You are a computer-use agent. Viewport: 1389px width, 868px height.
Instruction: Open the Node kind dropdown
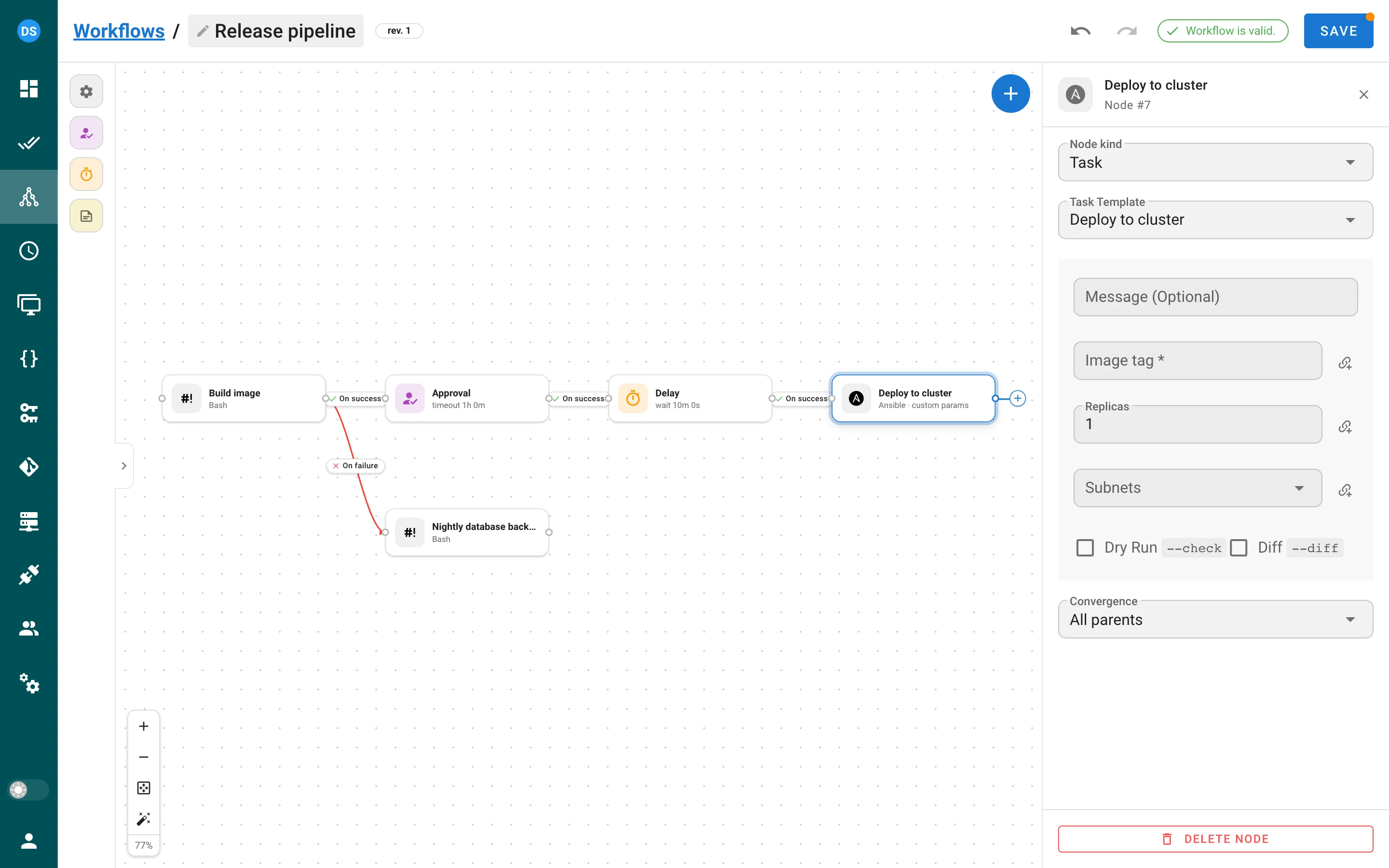click(x=1215, y=163)
